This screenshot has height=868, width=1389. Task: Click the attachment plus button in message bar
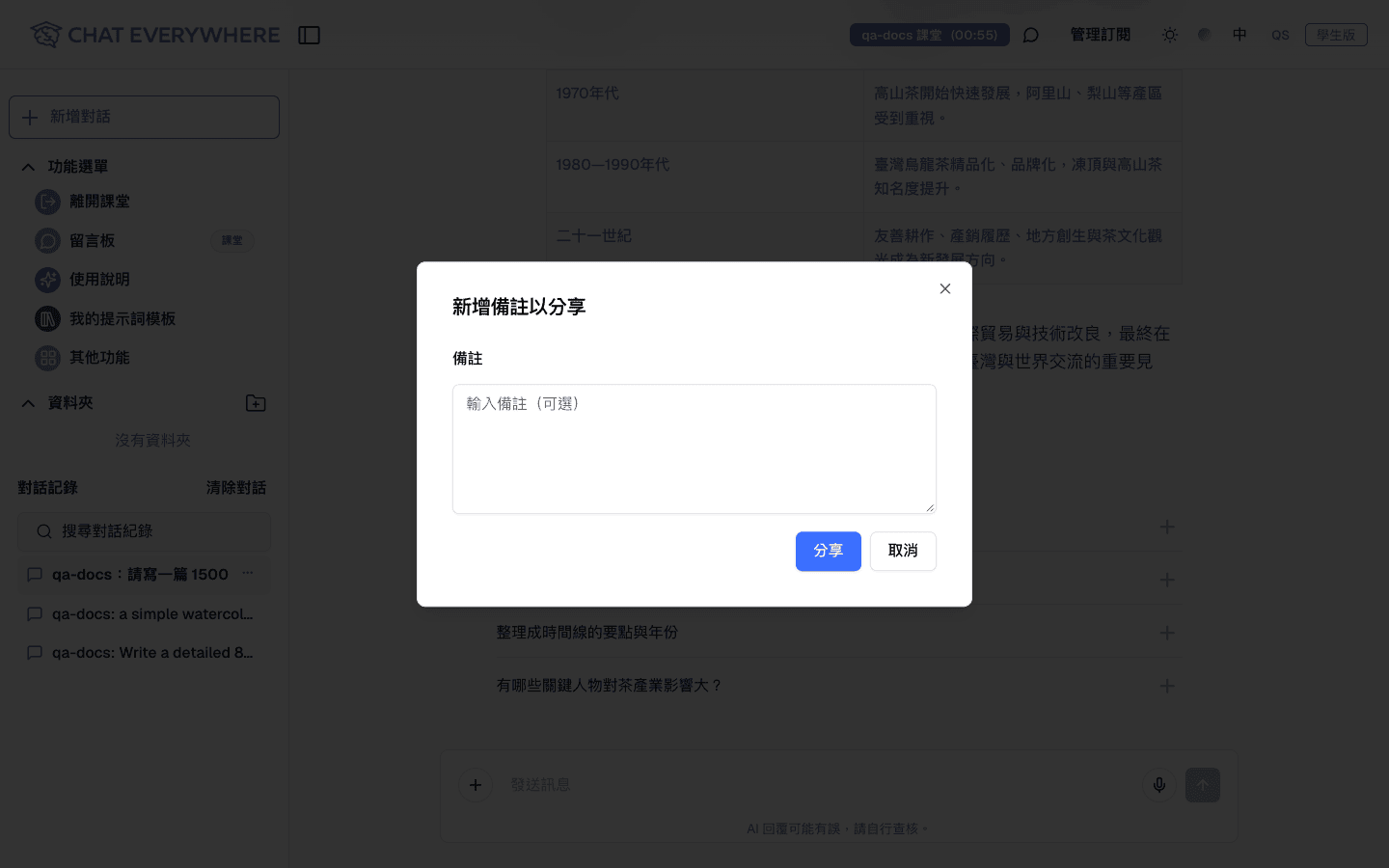[476, 785]
